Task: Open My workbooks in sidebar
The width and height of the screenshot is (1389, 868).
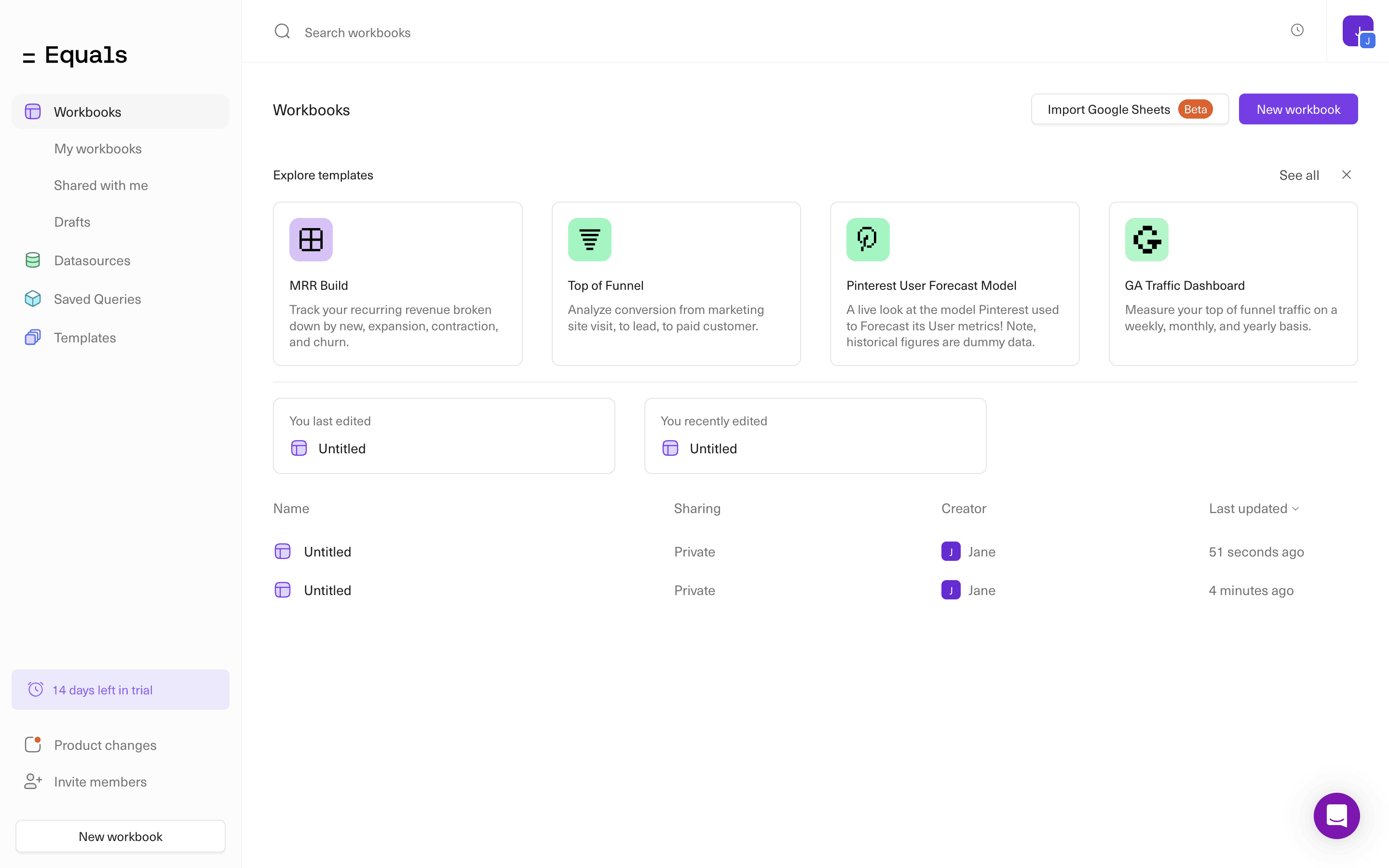Action: point(97,149)
